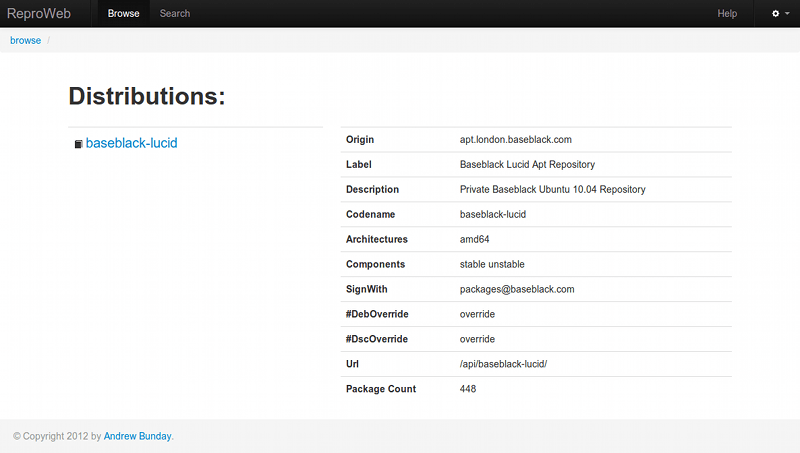The image size is (800, 453).
Task: Select the Browse tab in navbar
Action: [x=123, y=14]
